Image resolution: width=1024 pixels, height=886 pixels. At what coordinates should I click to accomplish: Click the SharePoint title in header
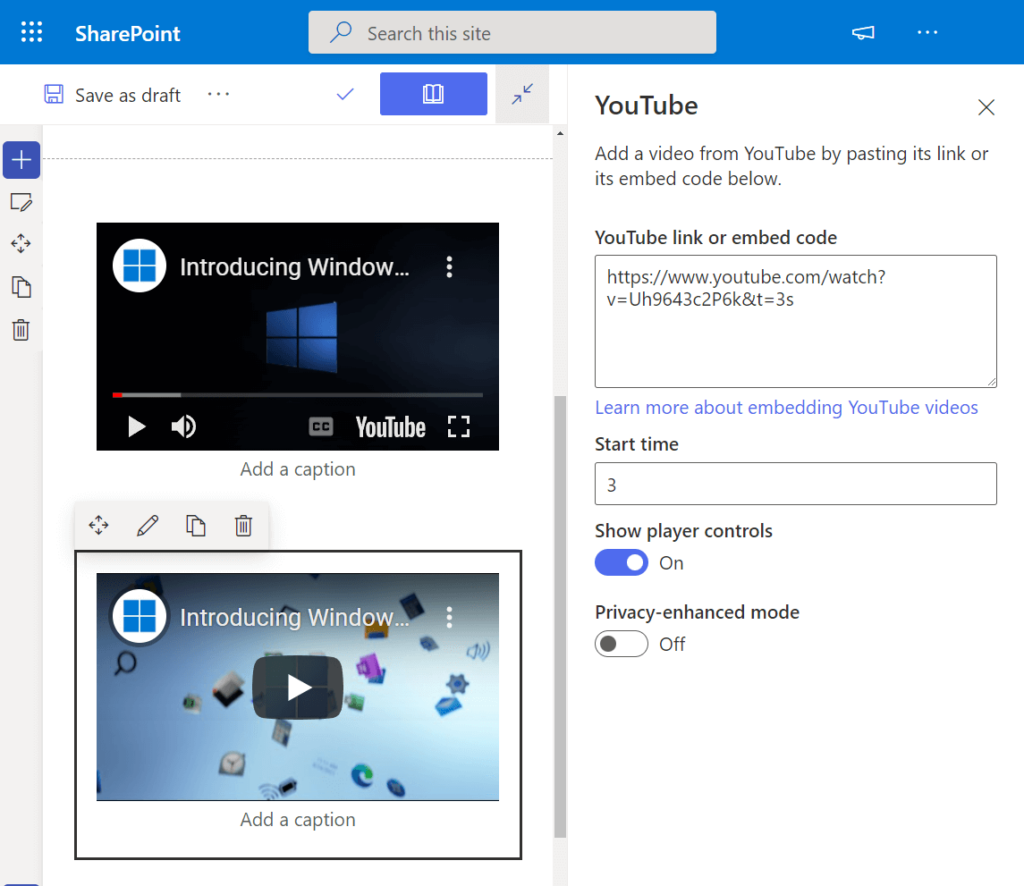[x=127, y=33]
